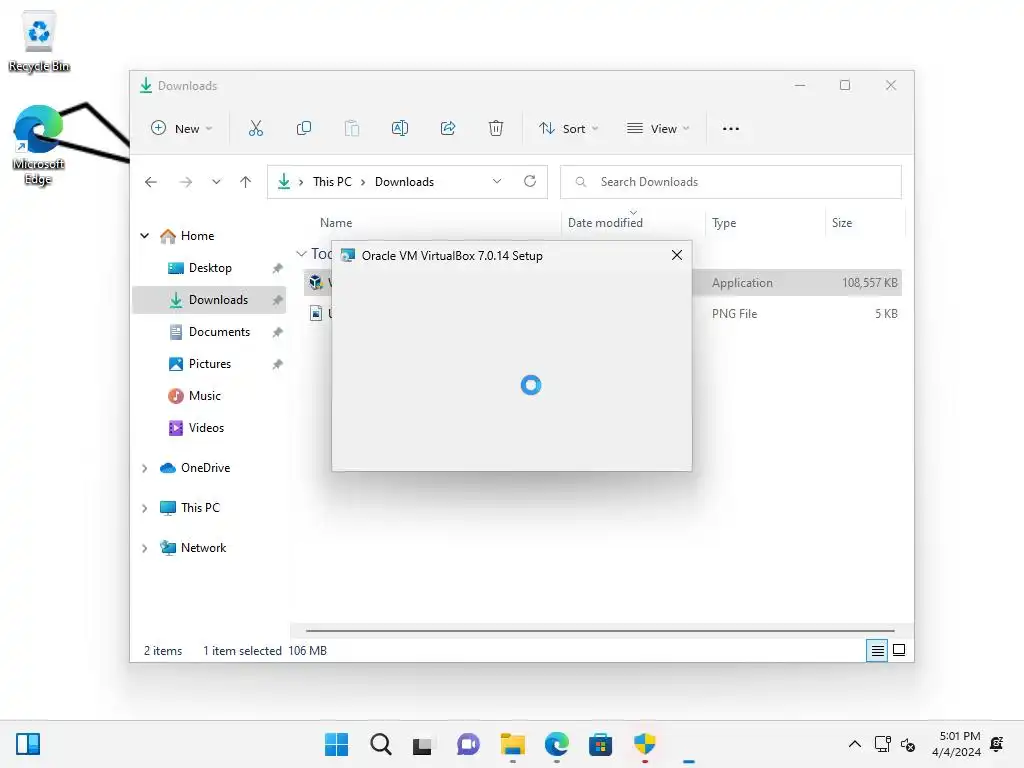
Task: Refresh the Downloads folder view
Action: coord(530,182)
